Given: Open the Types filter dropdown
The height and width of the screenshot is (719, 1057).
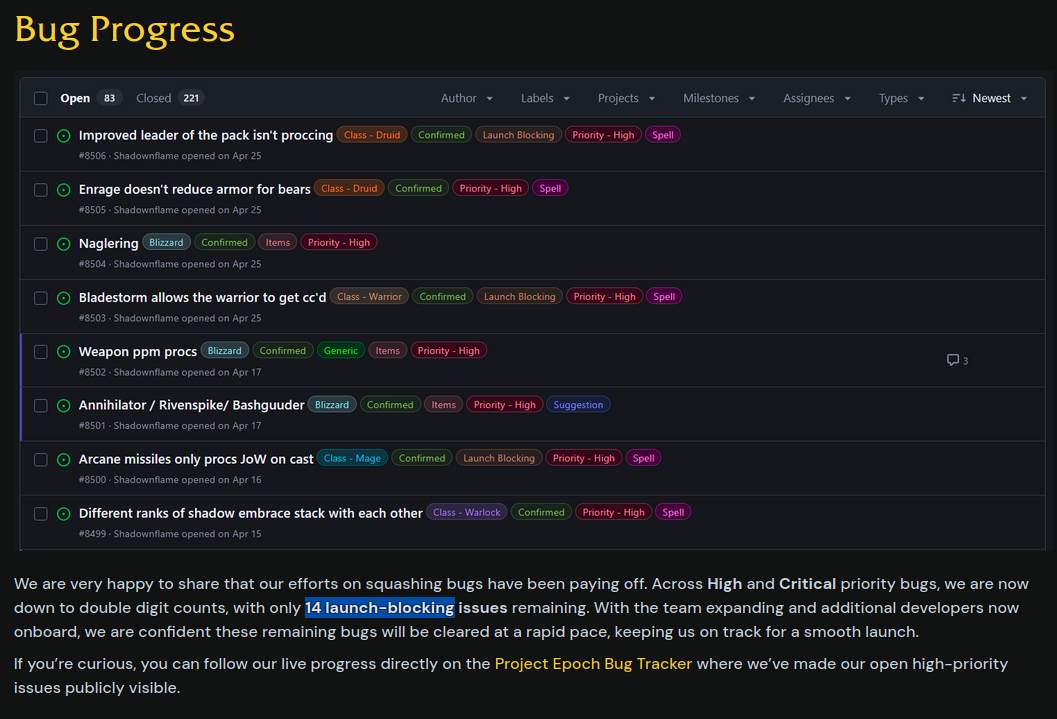Looking at the screenshot, I should pos(901,98).
